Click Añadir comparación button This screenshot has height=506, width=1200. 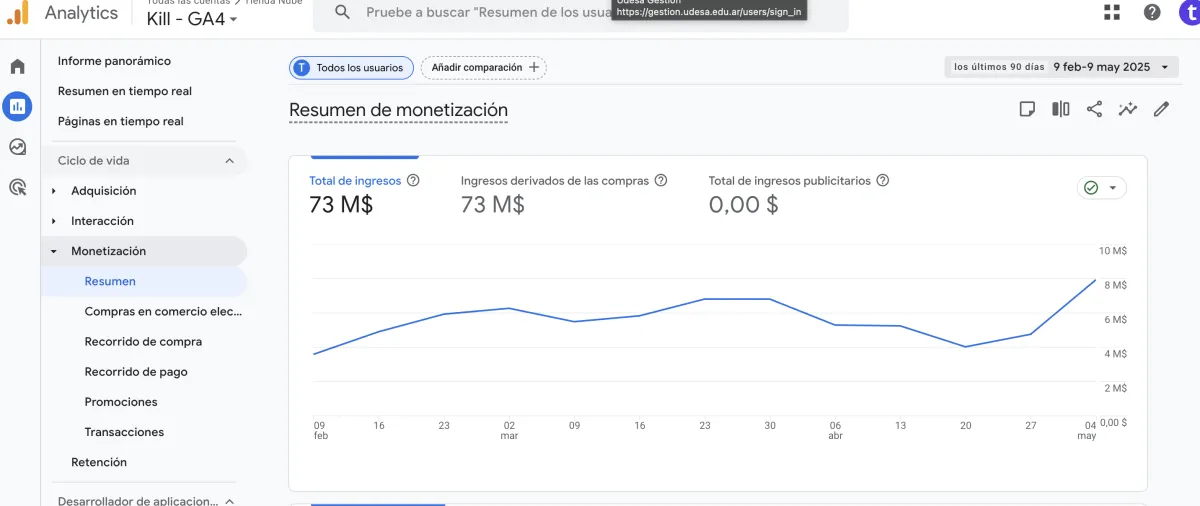[484, 68]
